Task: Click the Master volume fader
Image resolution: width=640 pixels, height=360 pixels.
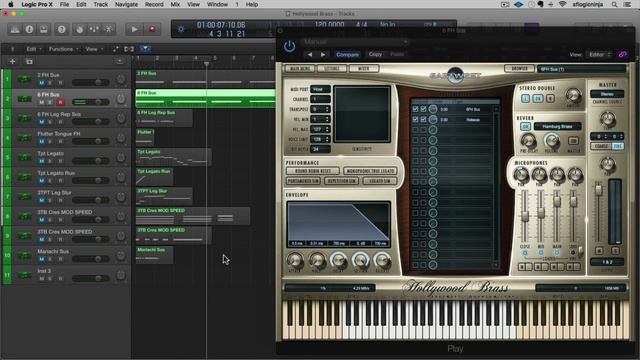Action: [598, 191]
